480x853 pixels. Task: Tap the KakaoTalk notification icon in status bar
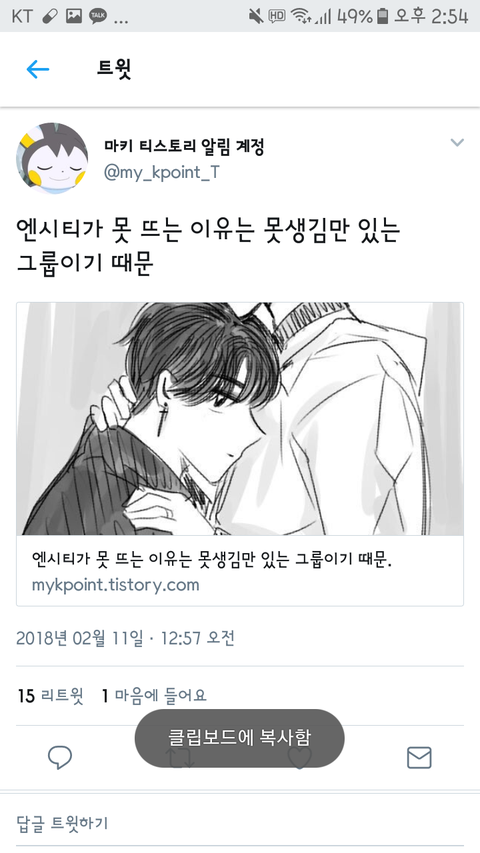coord(98,16)
